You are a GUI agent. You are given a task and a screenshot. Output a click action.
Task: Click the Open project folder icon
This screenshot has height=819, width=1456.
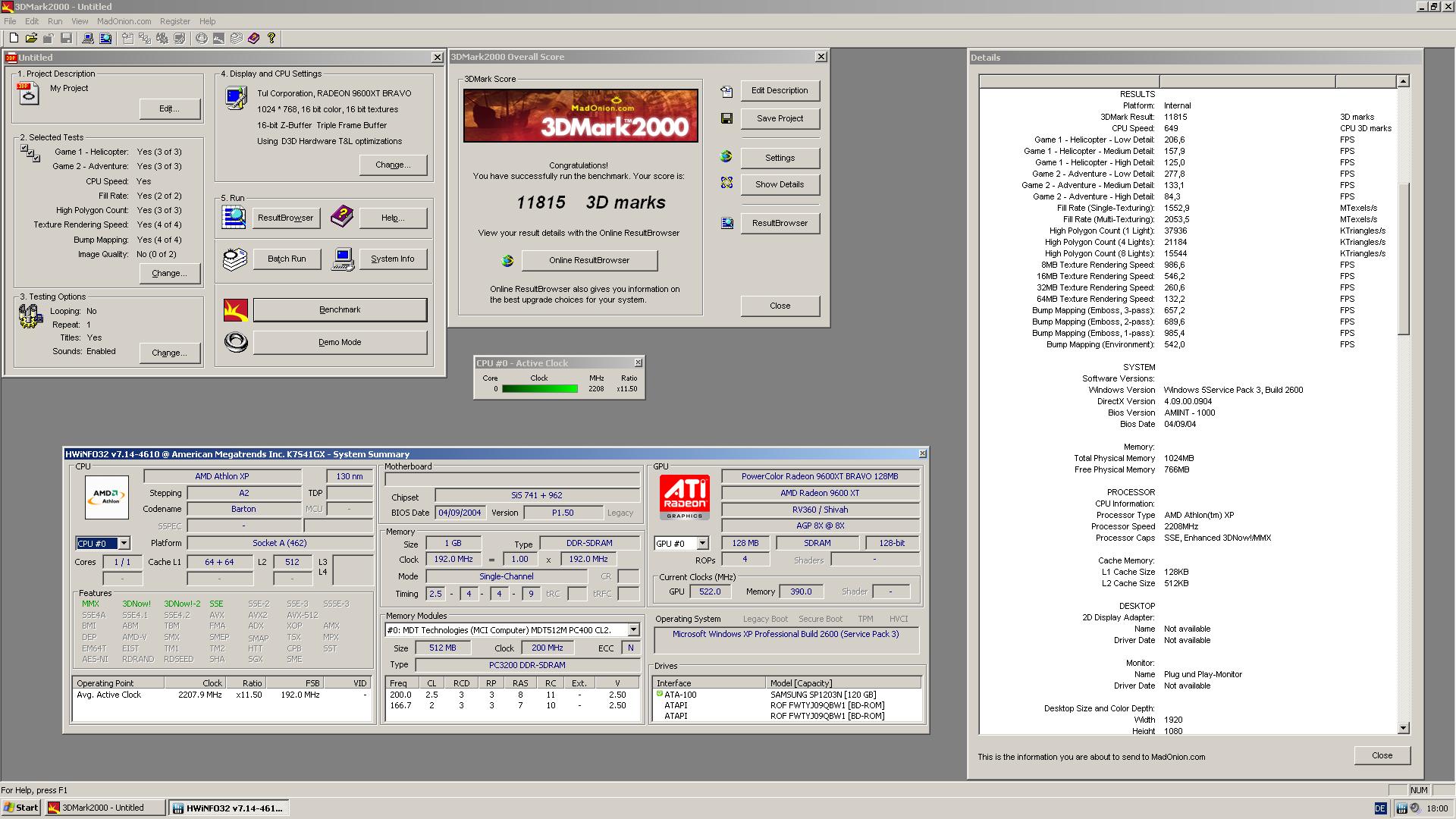[x=31, y=38]
